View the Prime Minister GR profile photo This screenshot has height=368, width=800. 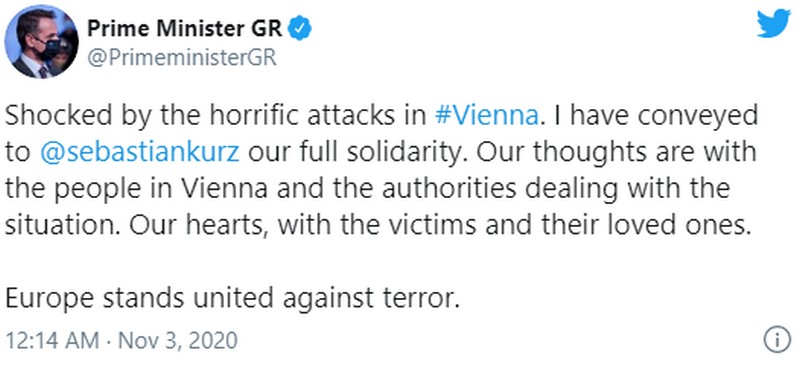point(42,42)
